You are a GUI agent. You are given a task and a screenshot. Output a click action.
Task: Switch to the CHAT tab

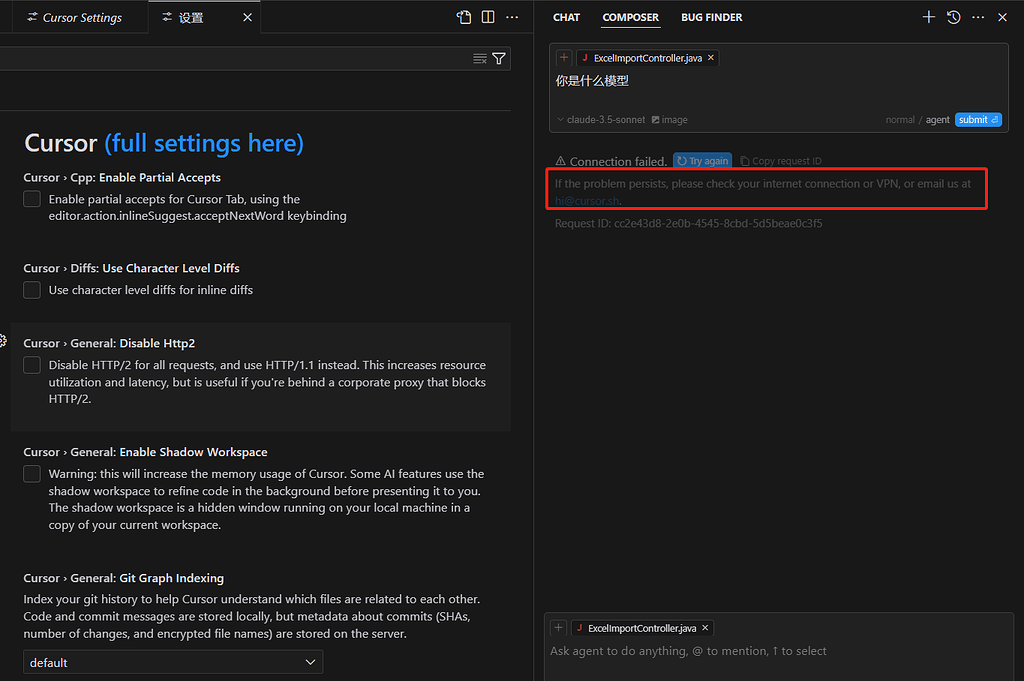[566, 18]
